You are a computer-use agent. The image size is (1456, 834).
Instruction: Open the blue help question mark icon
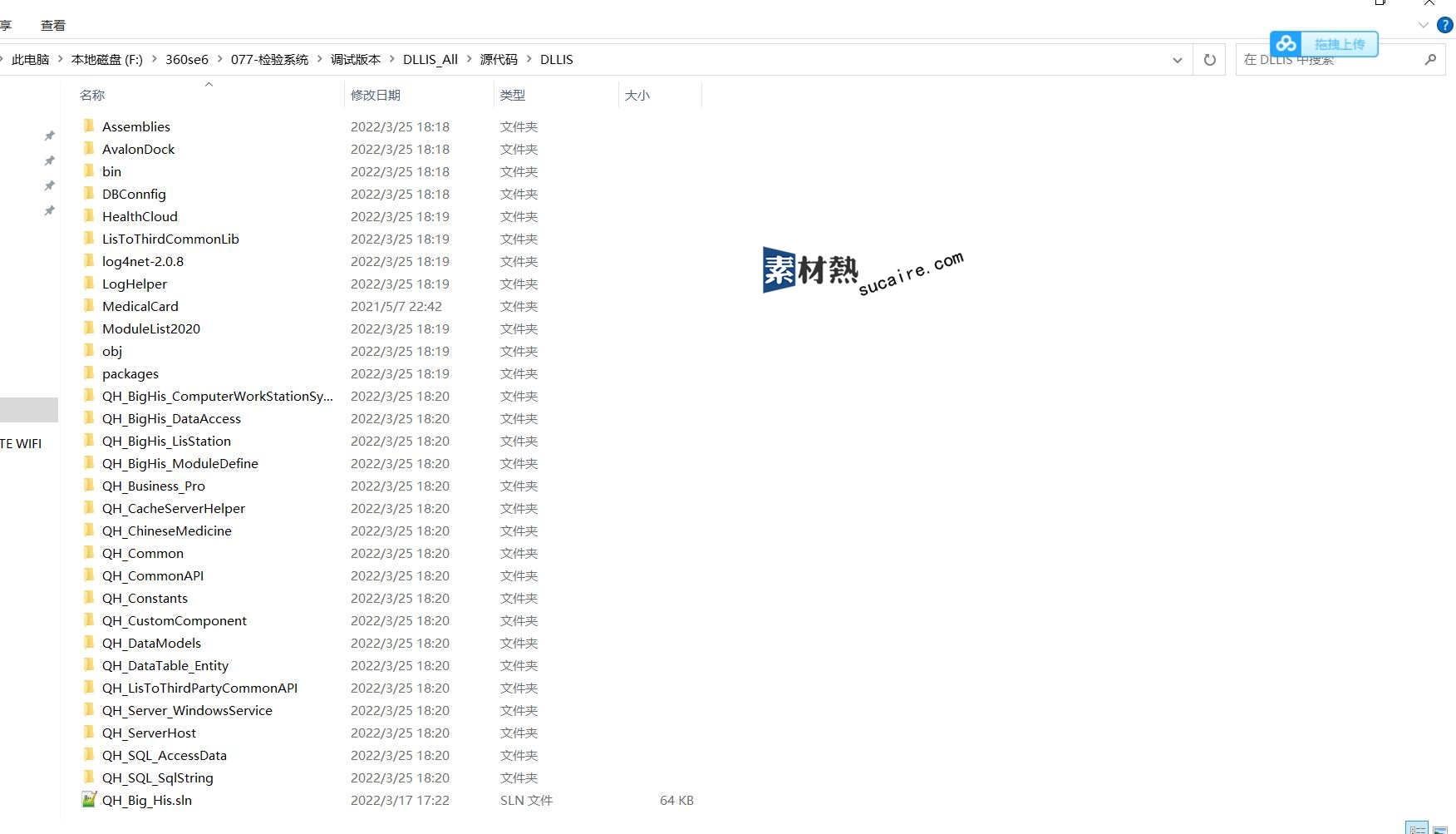pos(1445,25)
